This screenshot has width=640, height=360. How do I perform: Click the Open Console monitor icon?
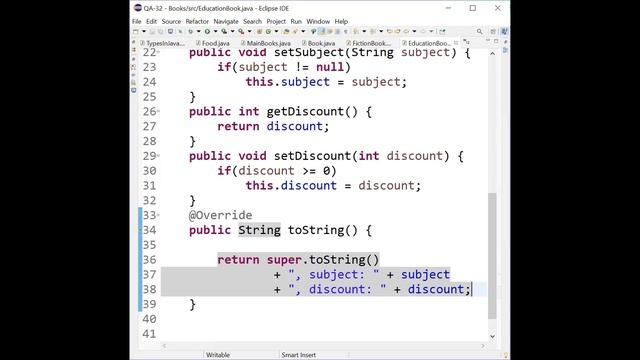170,31
